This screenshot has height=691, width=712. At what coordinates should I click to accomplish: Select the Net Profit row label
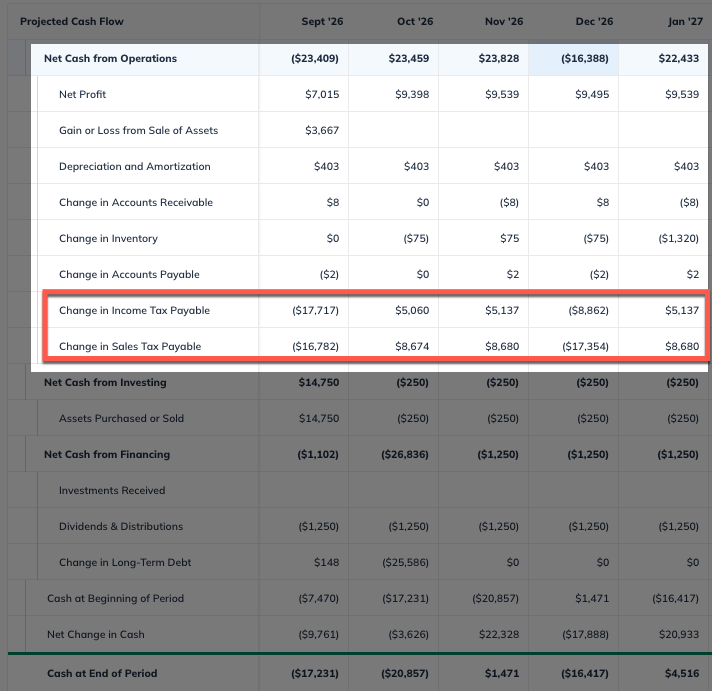pos(82,94)
